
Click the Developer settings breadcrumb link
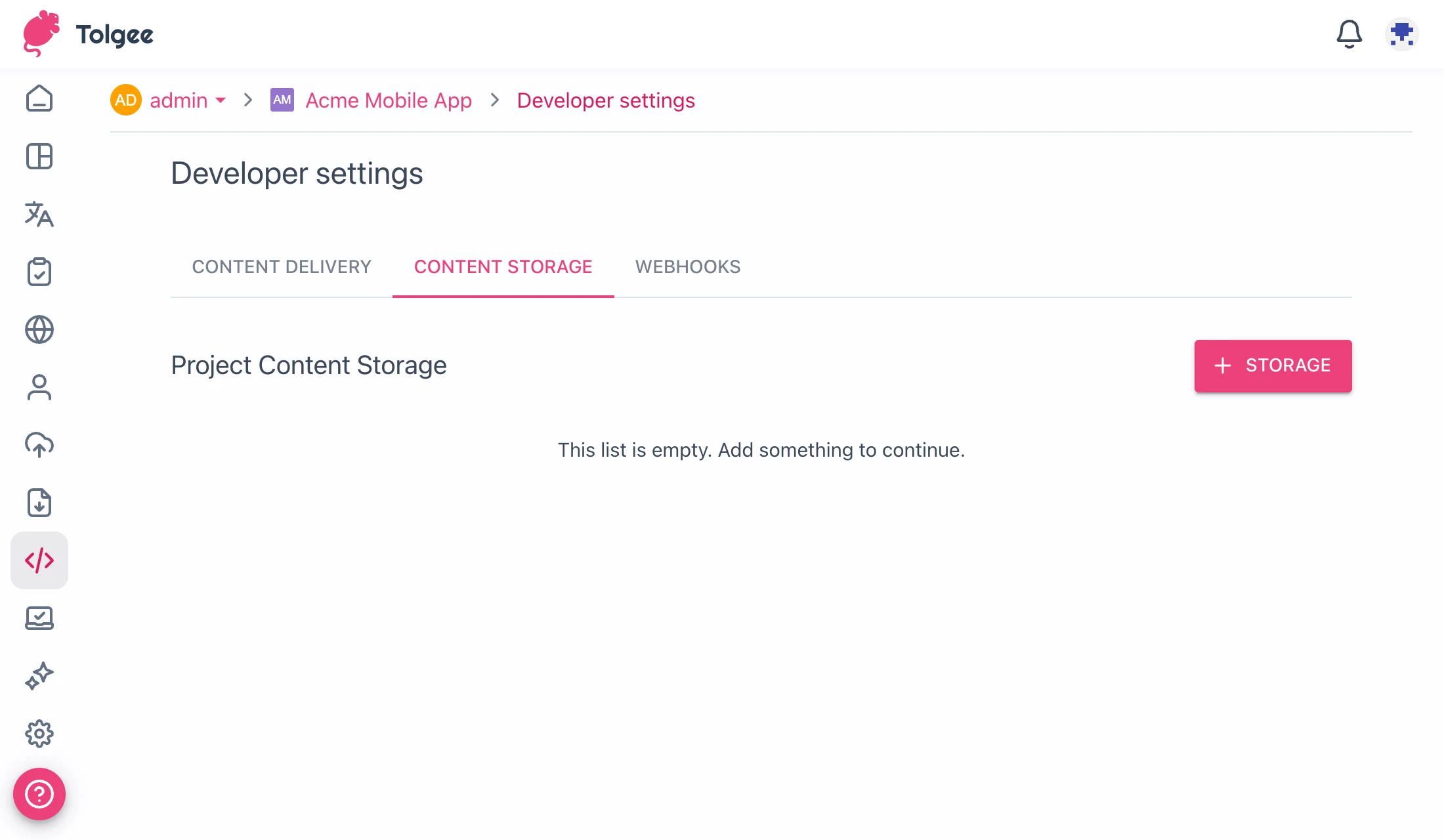pos(606,100)
